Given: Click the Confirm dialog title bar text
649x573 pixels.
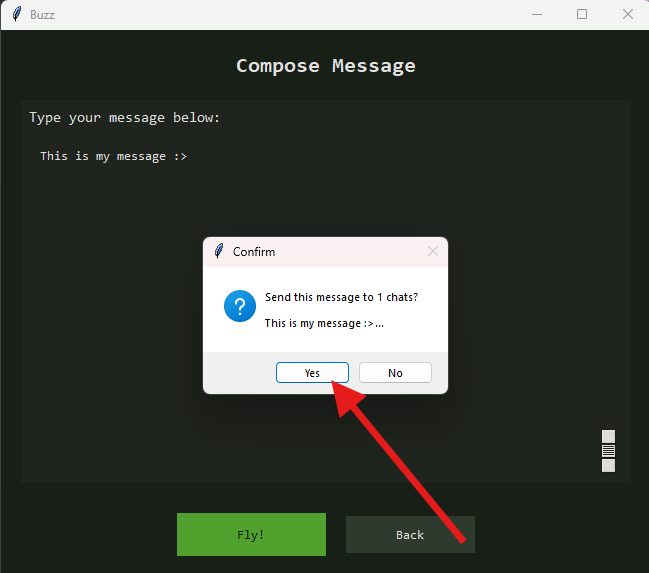Looking at the screenshot, I should [254, 252].
